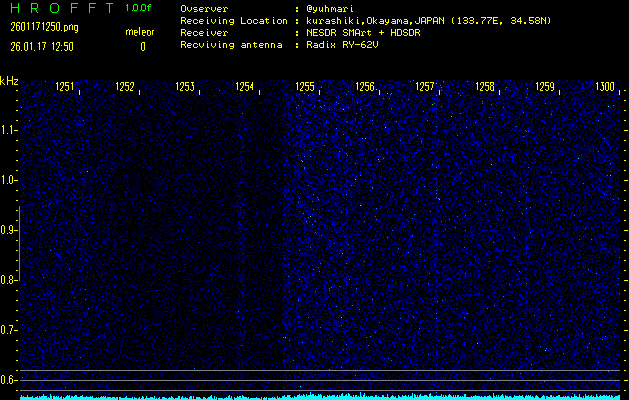Click the HROFFT title text
629x400 pixels.
(62, 8)
